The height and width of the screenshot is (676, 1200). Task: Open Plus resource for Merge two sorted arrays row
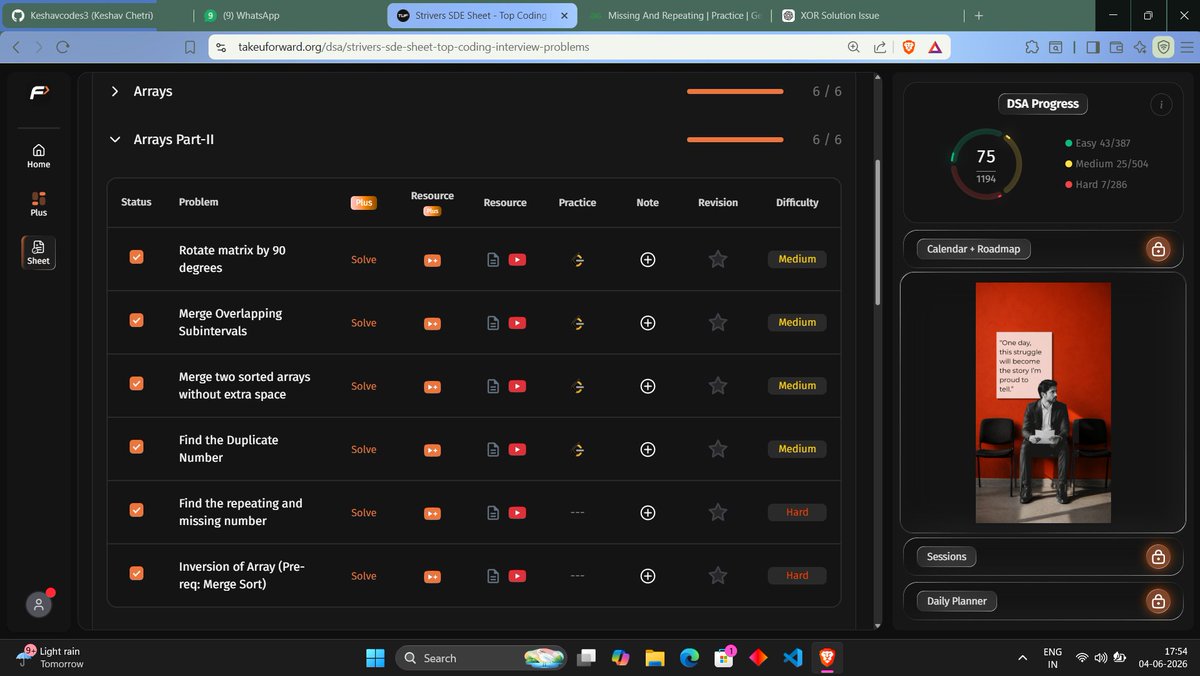tap(432, 387)
